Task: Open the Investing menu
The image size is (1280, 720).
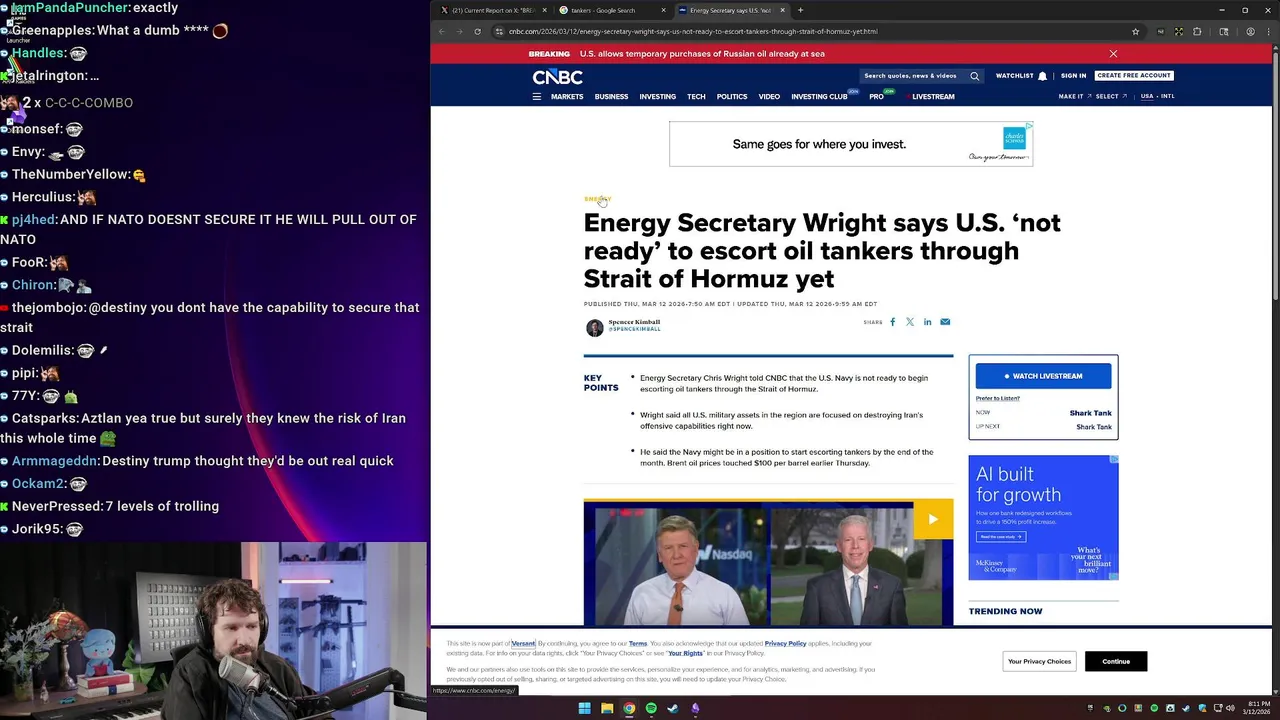Action: click(657, 97)
